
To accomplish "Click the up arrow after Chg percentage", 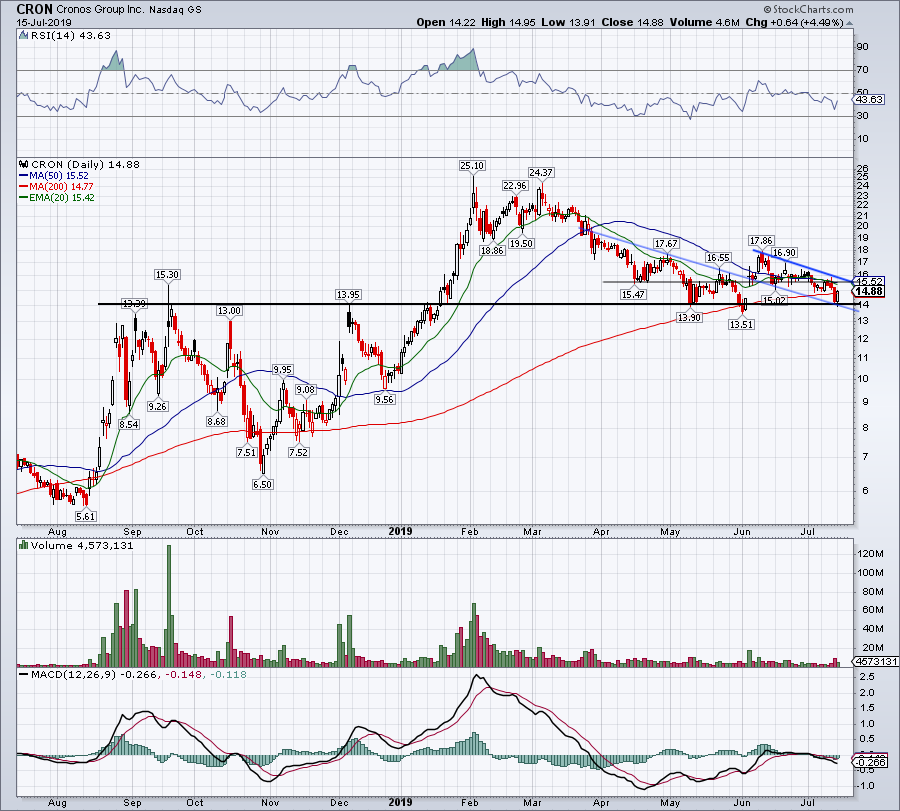I will point(849,23).
